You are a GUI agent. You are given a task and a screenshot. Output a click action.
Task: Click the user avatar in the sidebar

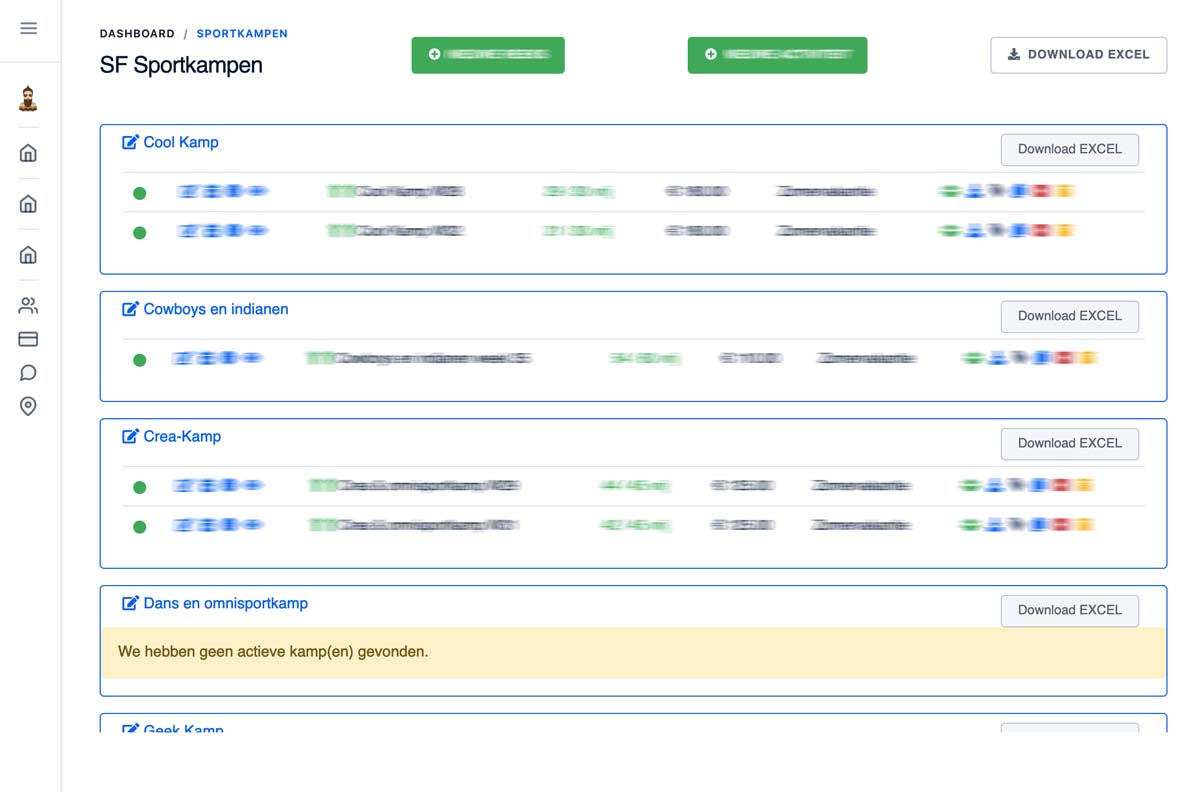(x=29, y=99)
